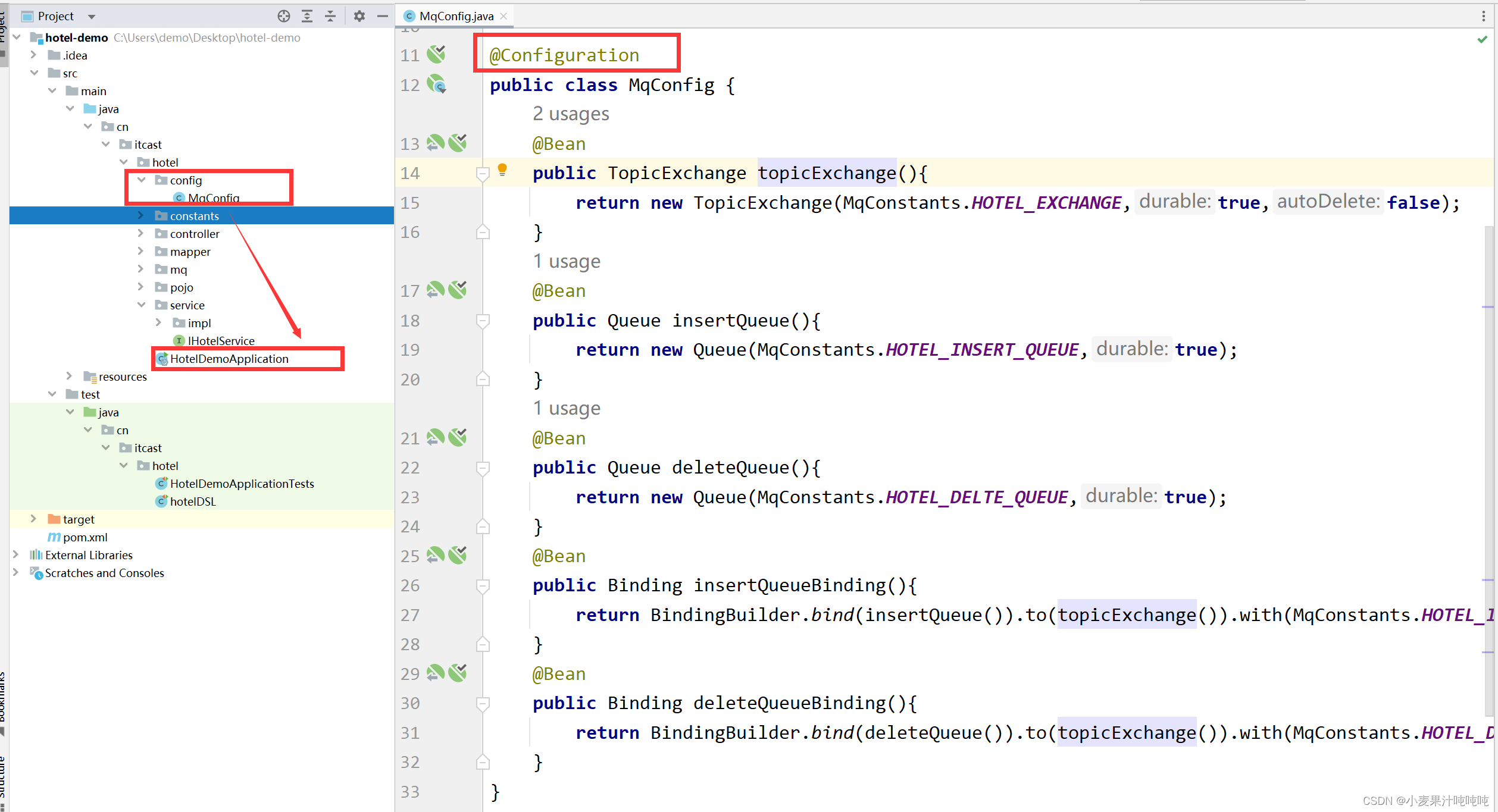Expand the constants package folder
This screenshot has height=812, width=1498.
point(141,215)
